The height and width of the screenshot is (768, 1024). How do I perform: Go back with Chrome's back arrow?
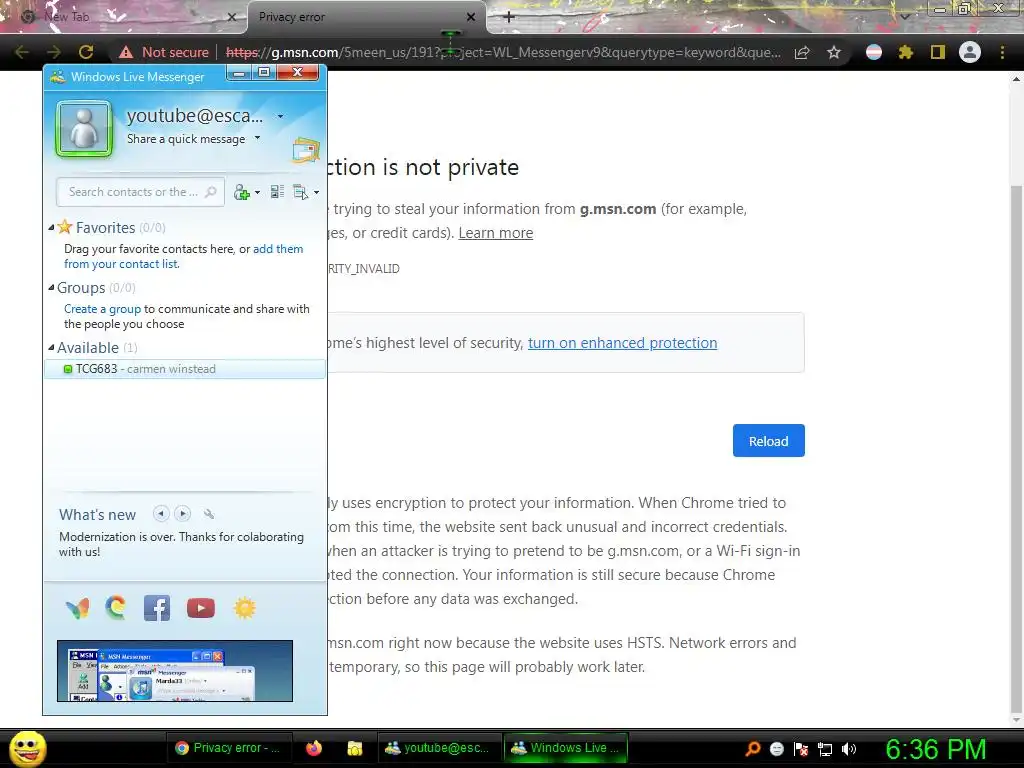pyautogui.click(x=22, y=52)
